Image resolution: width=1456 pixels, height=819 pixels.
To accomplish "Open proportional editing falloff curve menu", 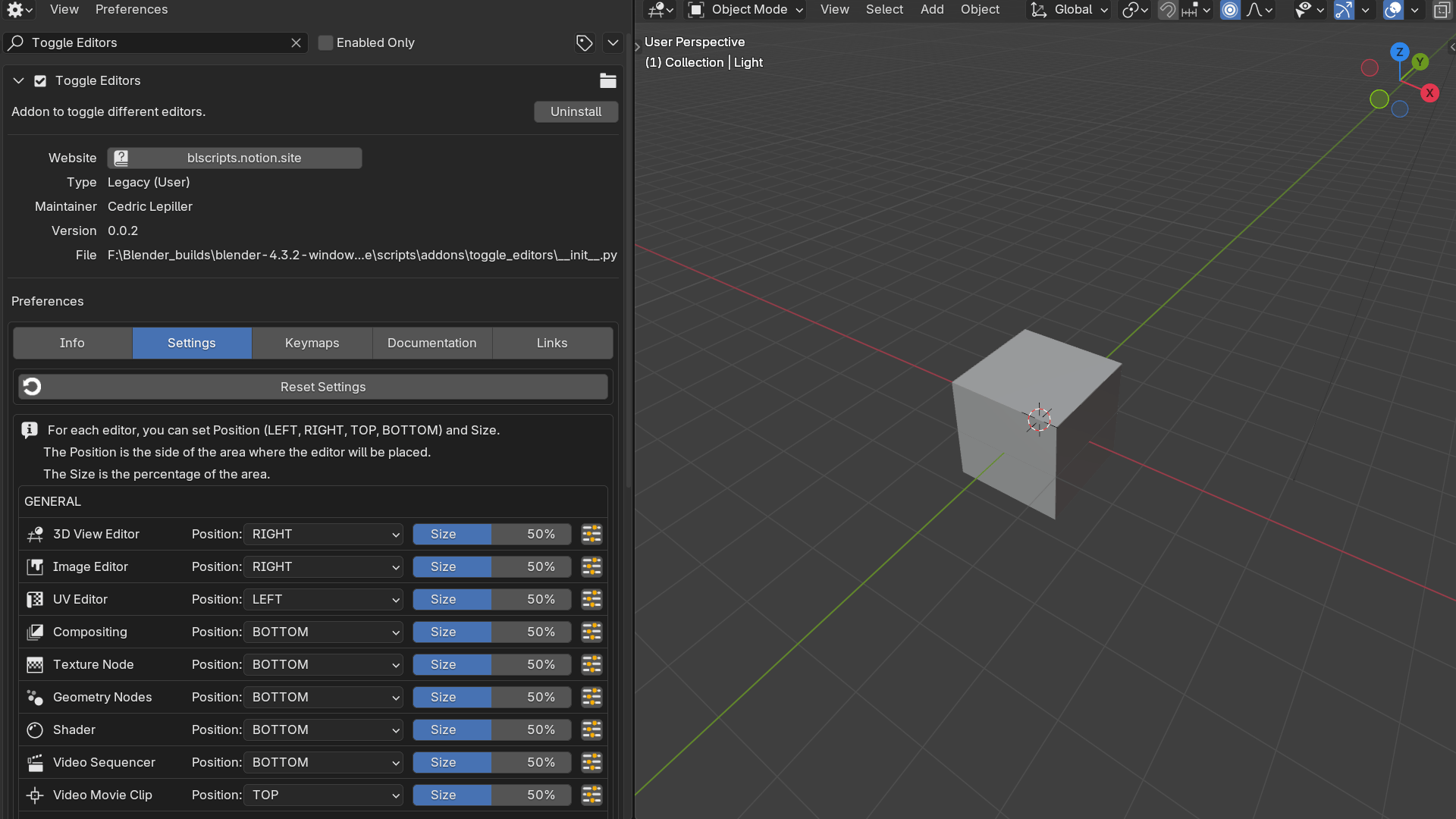I will (x=1260, y=10).
